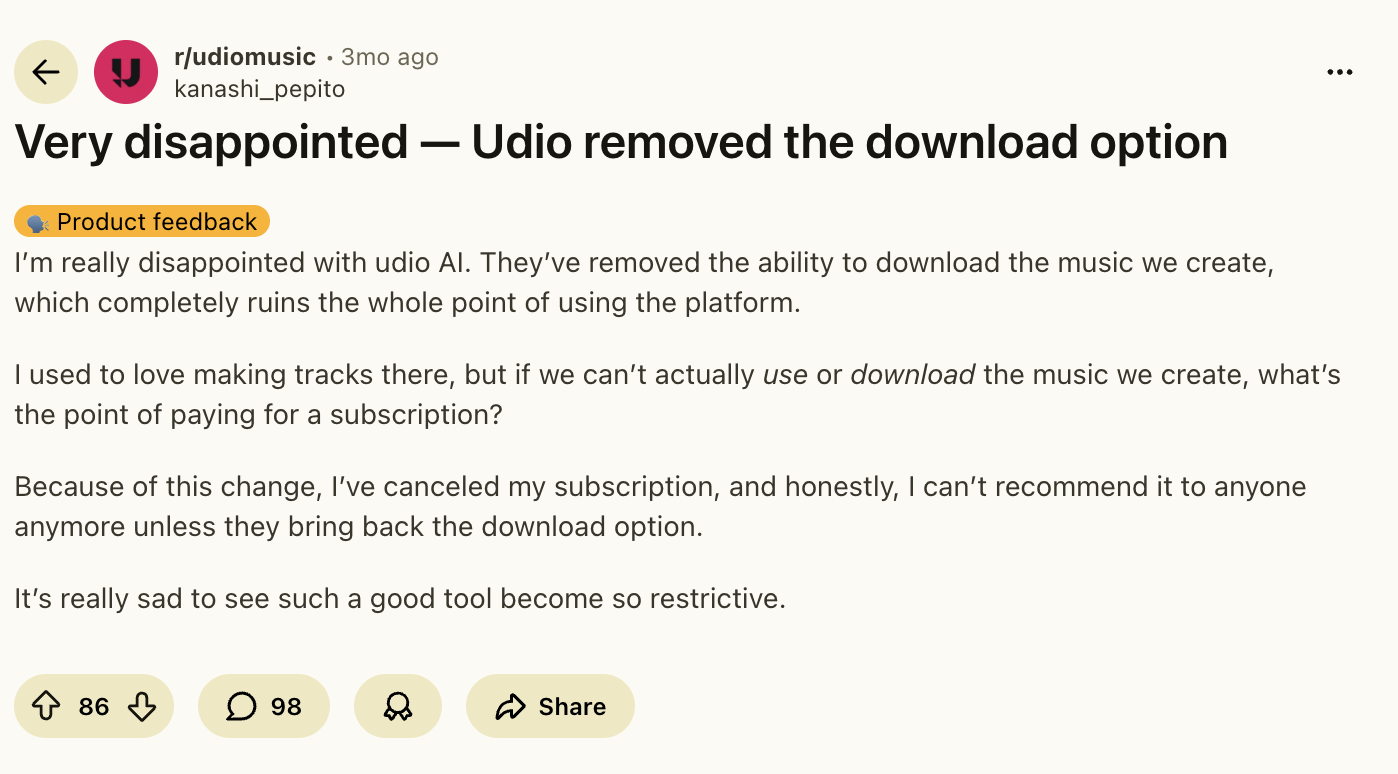
Task: Click the paragraph about canceled subscription
Action: coord(660,506)
